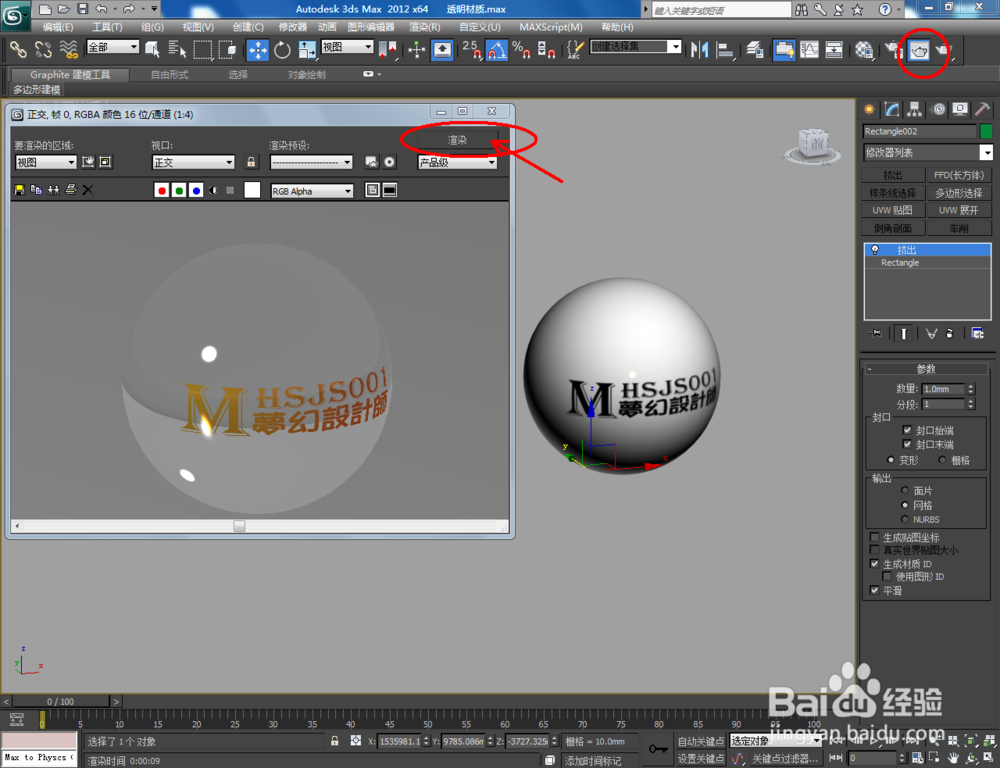Toggle the 封口始端 checkbox
The height and width of the screenshot is (768, 1000).
pos(907,430)
